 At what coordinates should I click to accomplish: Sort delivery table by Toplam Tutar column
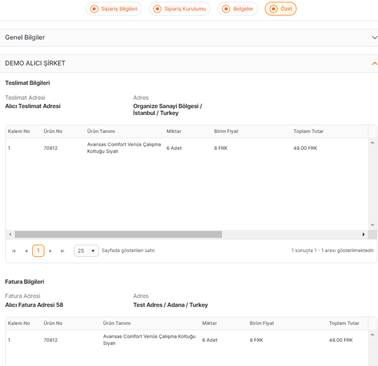click(308, 131)
